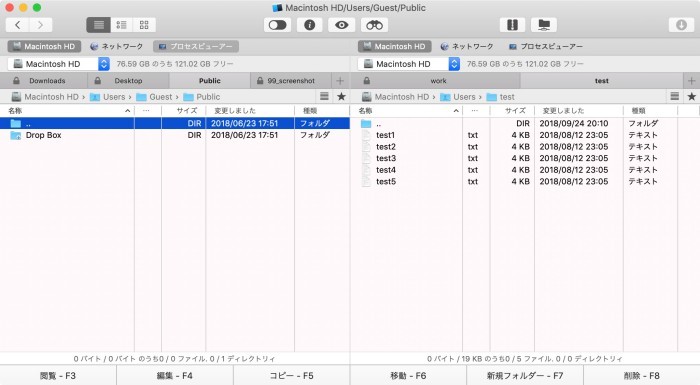Click Users in left pane breadcrumb

[x=108, y=97]
